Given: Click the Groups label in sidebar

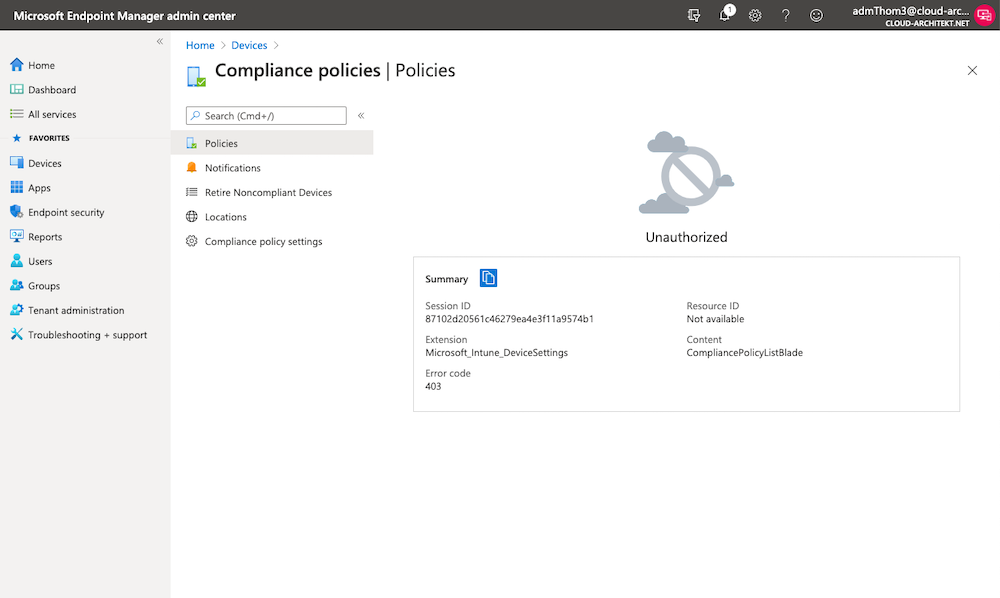Looking at the screenshot, I should (44, 286).
